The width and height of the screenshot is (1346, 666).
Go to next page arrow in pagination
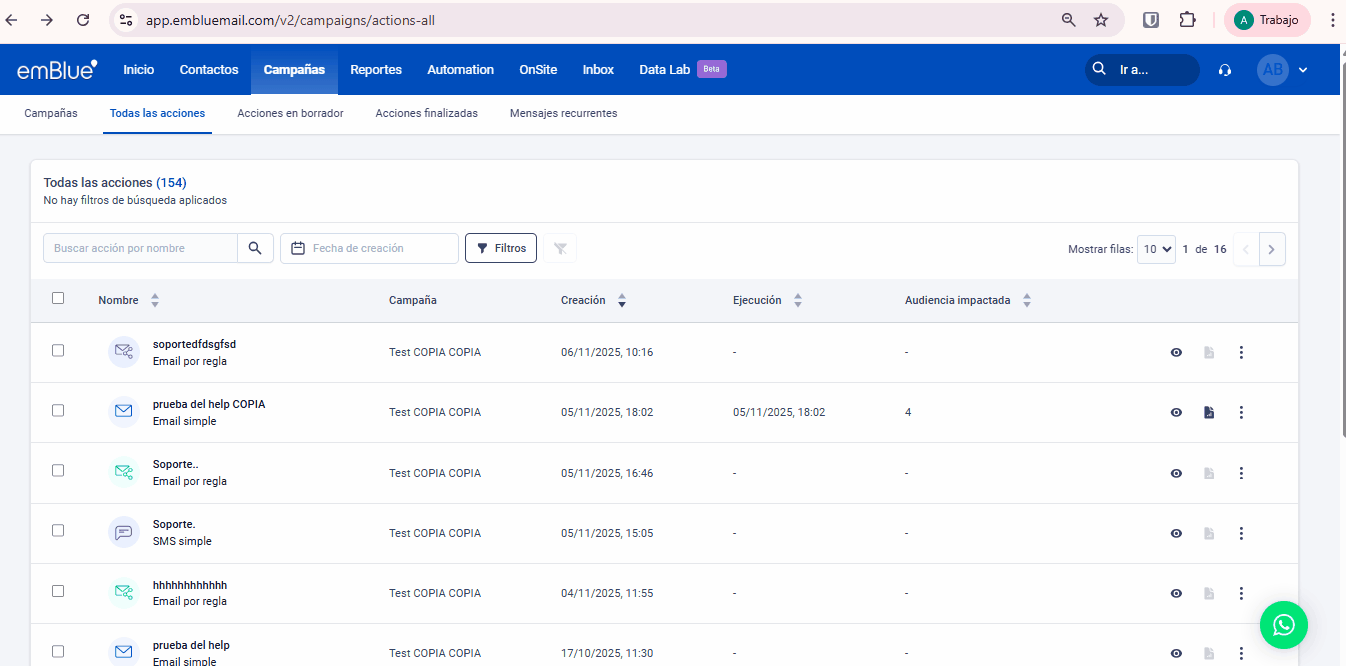point(1271,249)
